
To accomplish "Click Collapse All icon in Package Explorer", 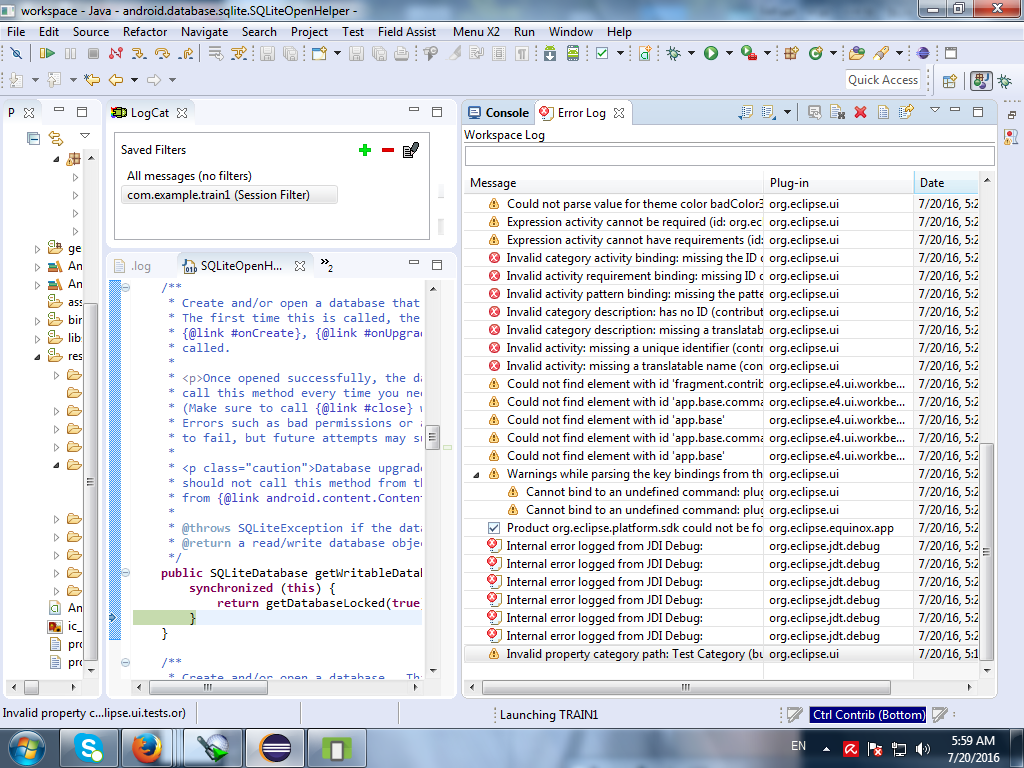I will [x=34, y=138].
